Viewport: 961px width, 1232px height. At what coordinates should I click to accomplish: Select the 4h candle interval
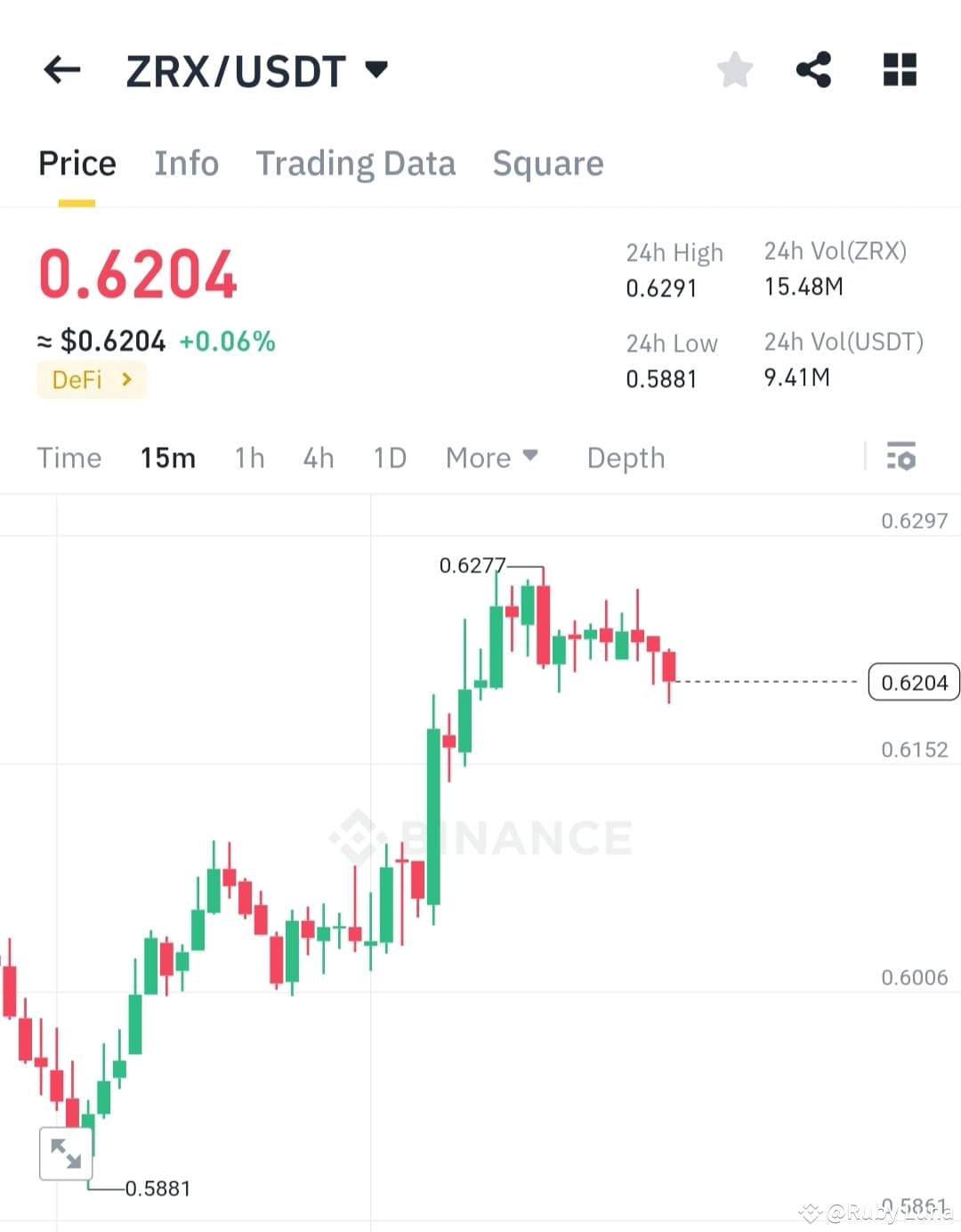tap(318, 458)
